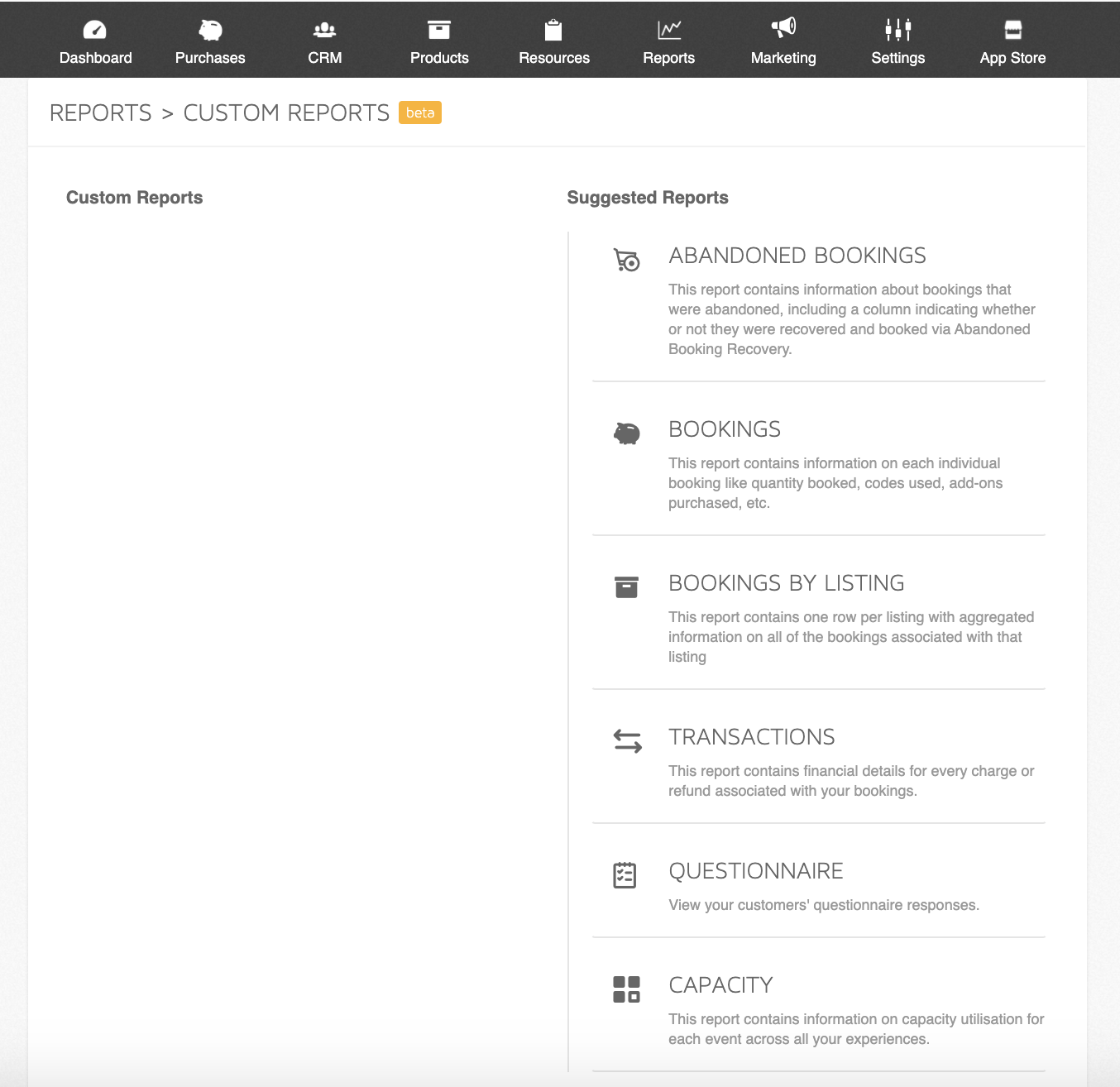Open the Settings menu label
The image size is (1120, 1087).
tap(898, 58)
